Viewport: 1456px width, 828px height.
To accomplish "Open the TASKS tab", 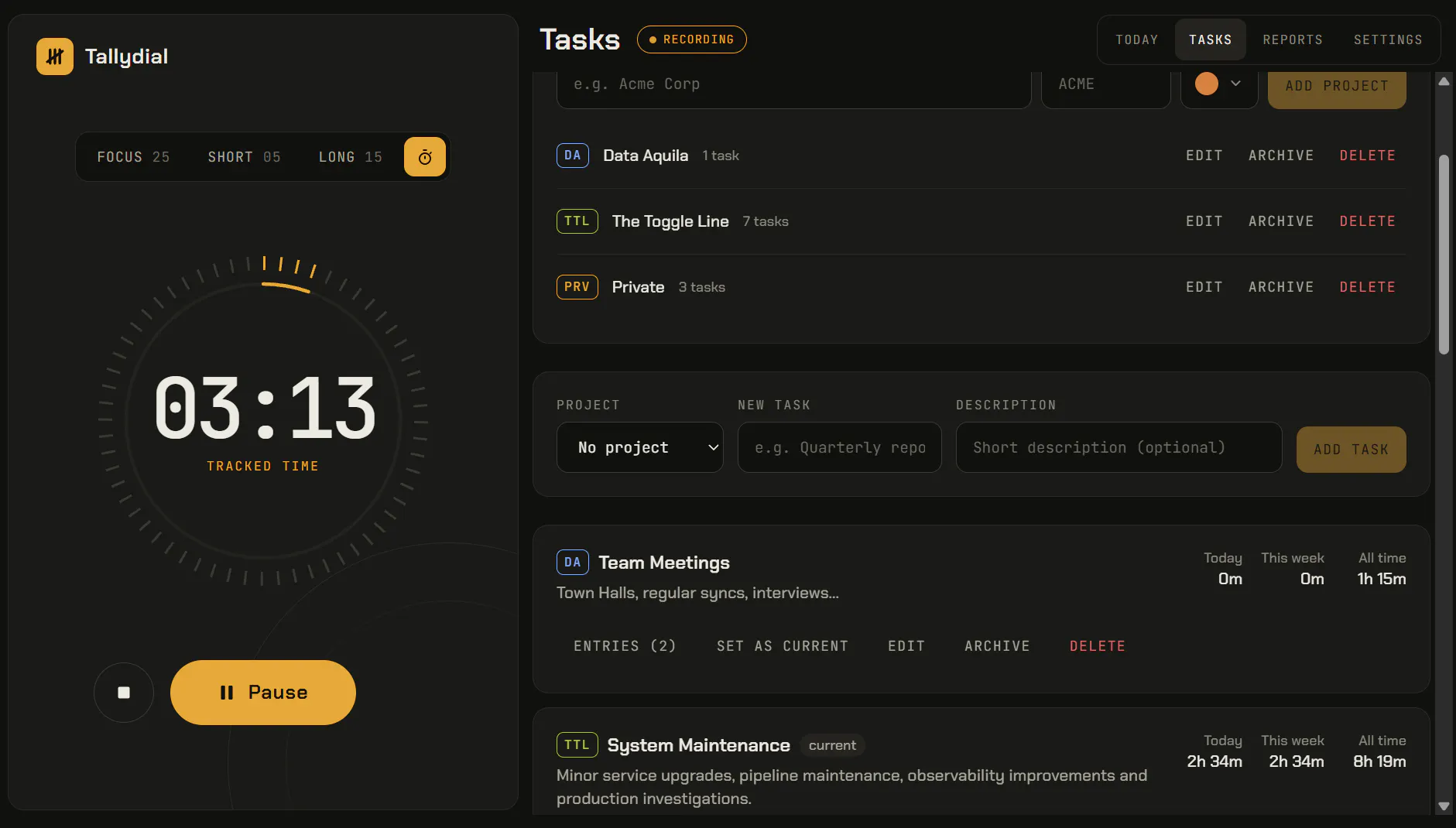I will click(1211, 39).
